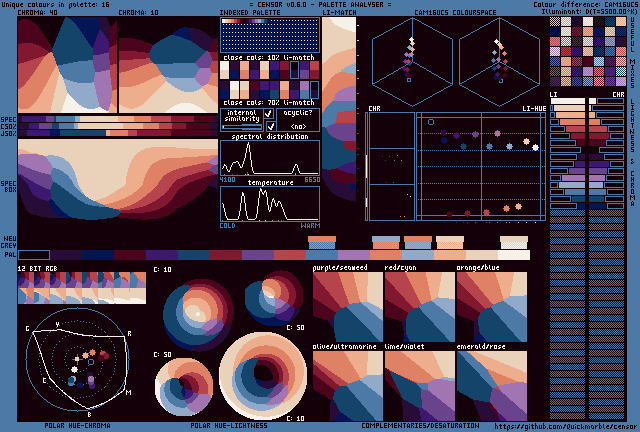Select the near-black swatch in the PAL row
This screenshot has height=432, width=640.
[x=34, y=255]
